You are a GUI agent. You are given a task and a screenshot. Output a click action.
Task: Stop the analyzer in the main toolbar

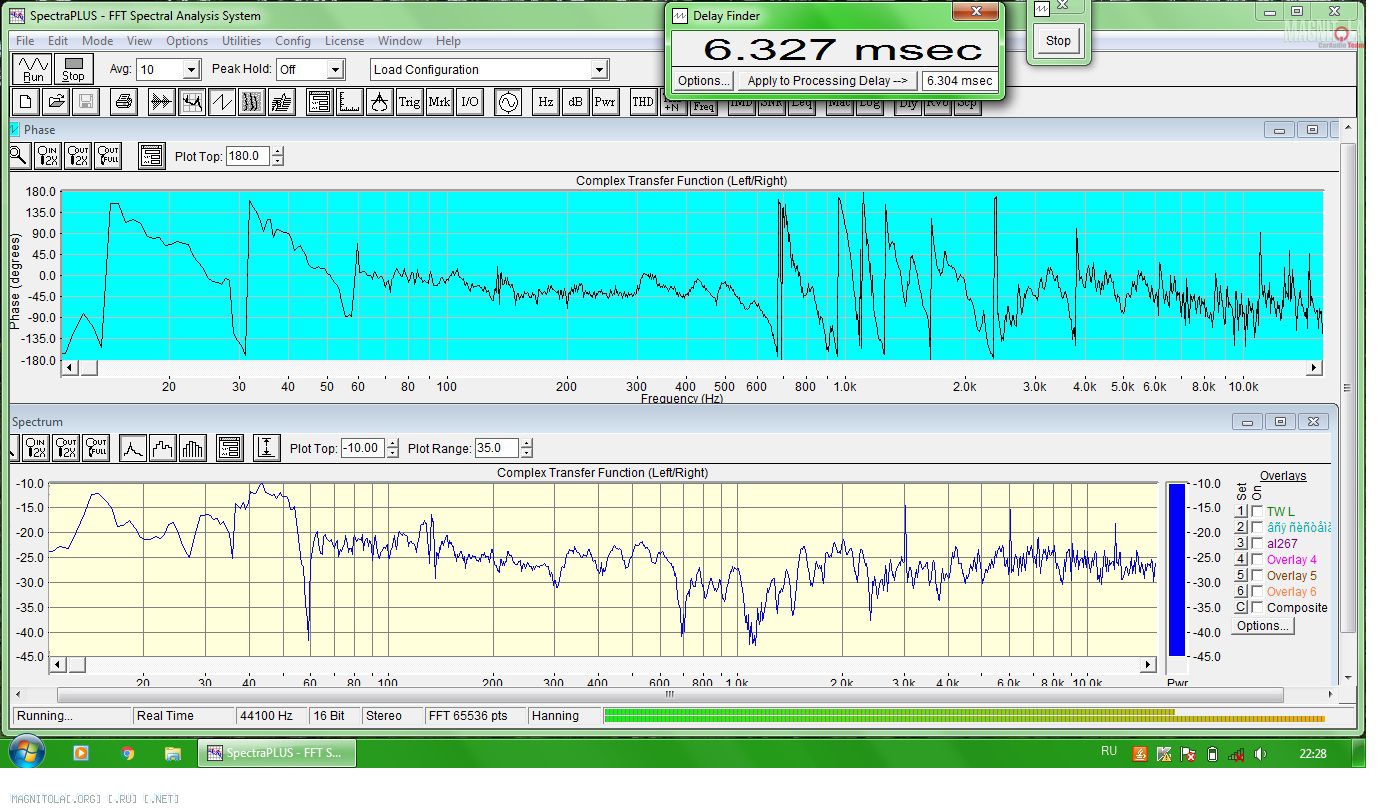tap(73, 69)
